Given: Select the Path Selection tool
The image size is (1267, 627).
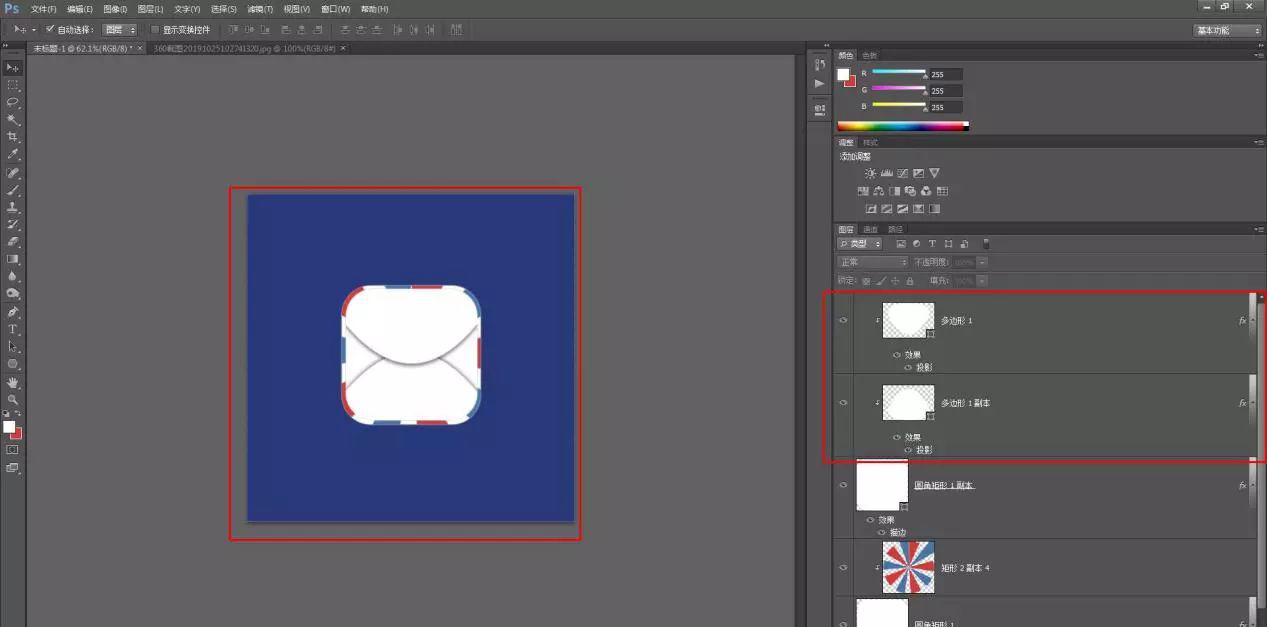Looking at the screenshot, I should click(x=13, y=347).
